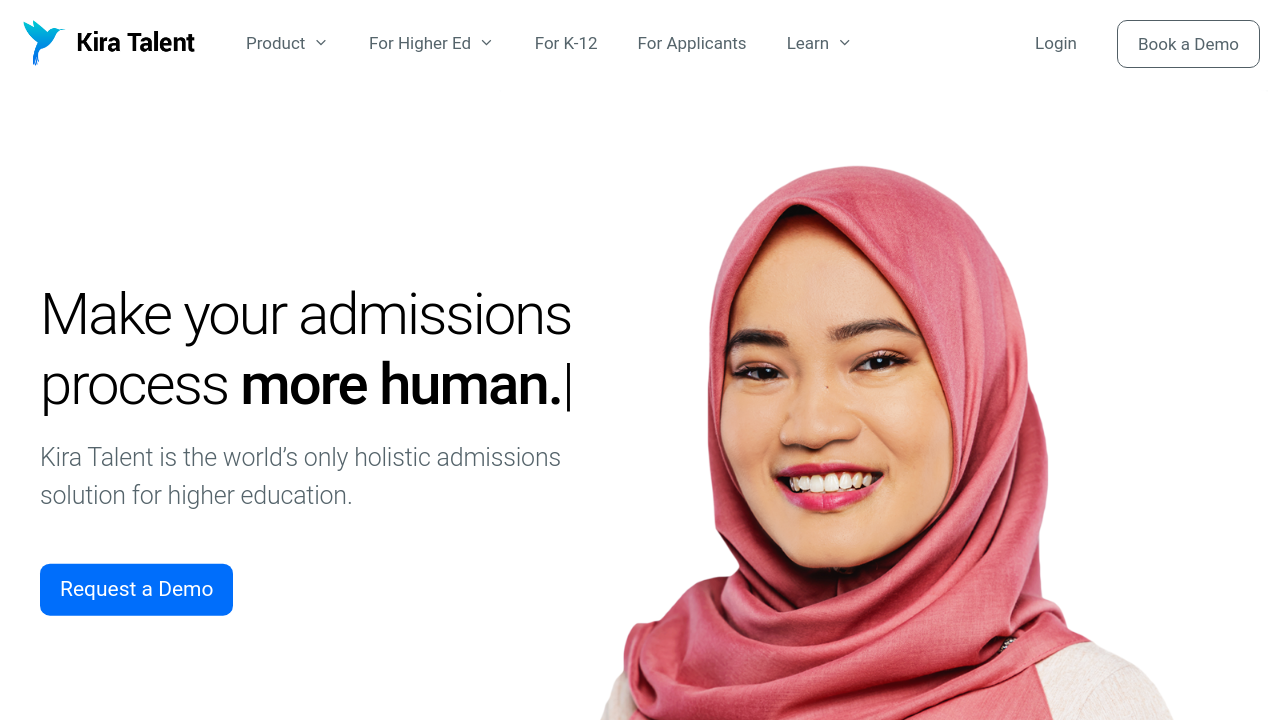
Task: Expand the chevron next to Learn
Action: [x=844, y=43]
